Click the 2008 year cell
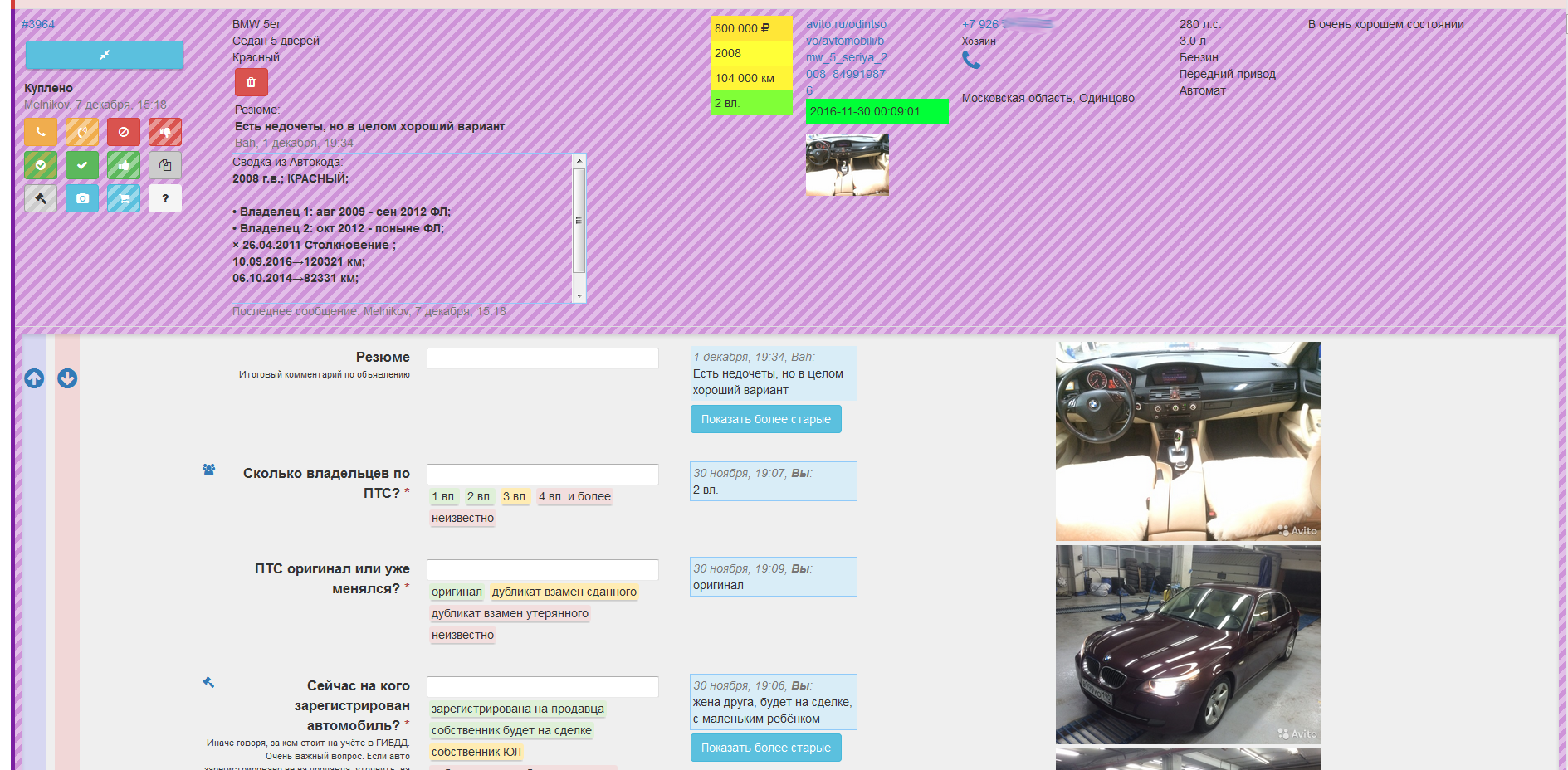This screenshot has height=770, width=1568. point(752,53)
